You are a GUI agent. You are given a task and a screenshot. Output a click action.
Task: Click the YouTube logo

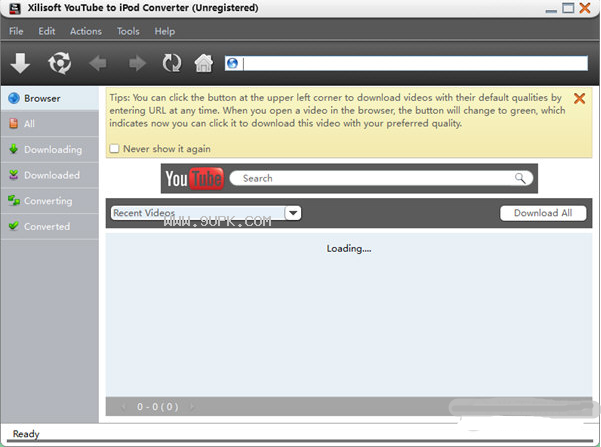pos(194,178)
